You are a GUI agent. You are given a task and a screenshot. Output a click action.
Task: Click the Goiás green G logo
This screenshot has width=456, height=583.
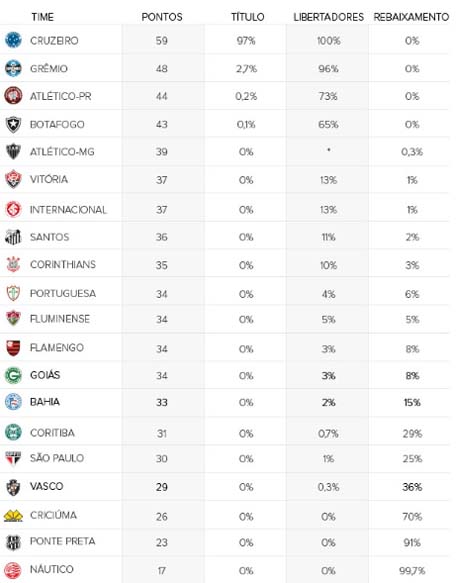[x=13, y=375]
